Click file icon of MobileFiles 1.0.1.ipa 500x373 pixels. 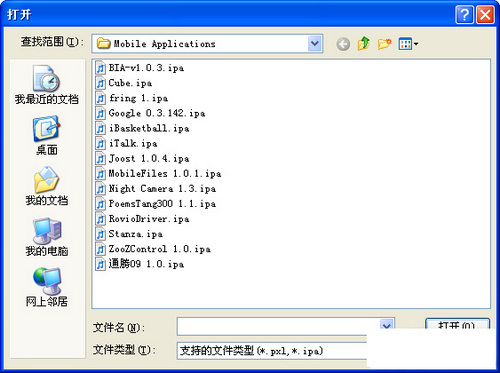[x=100, y=174]
